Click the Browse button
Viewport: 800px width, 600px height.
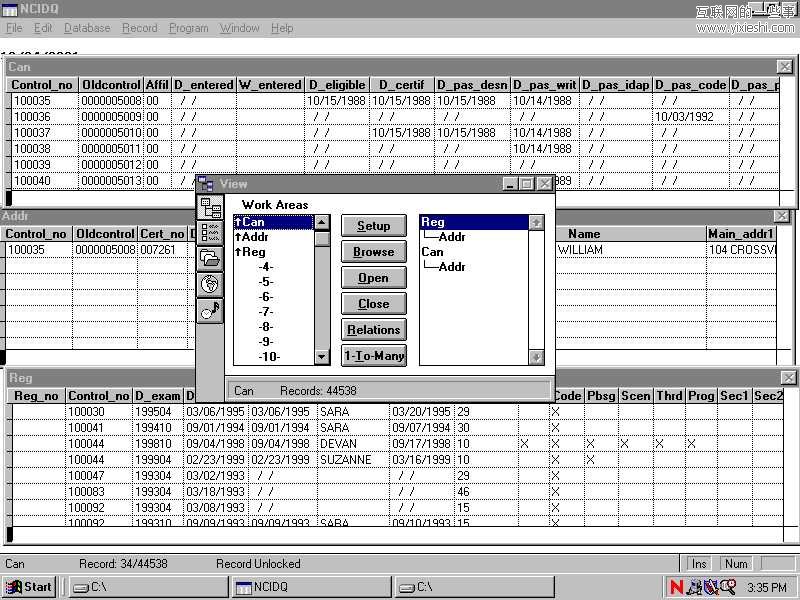click(373, 252)
